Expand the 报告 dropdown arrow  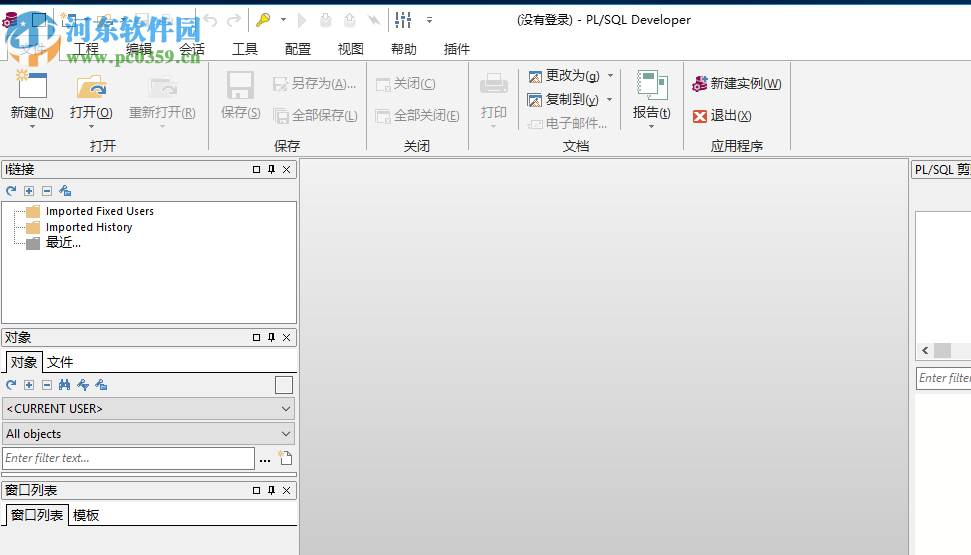(651, 127)
